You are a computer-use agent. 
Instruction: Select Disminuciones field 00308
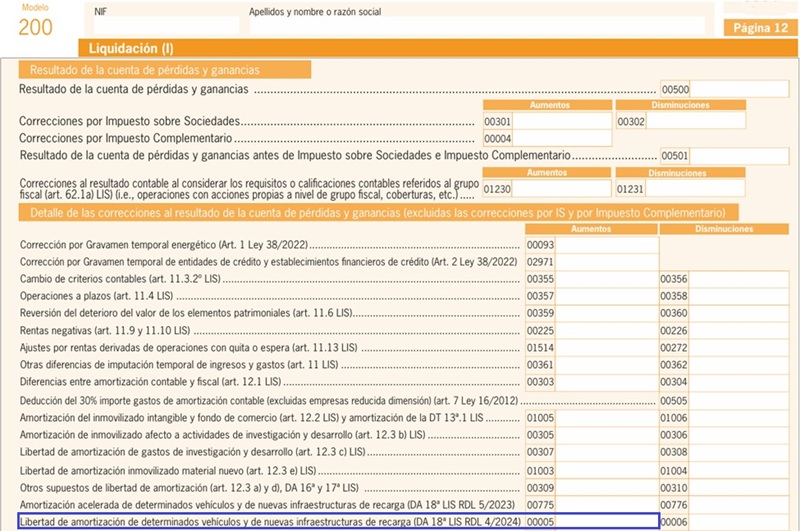pyautogui.click(x=739, y=452)
